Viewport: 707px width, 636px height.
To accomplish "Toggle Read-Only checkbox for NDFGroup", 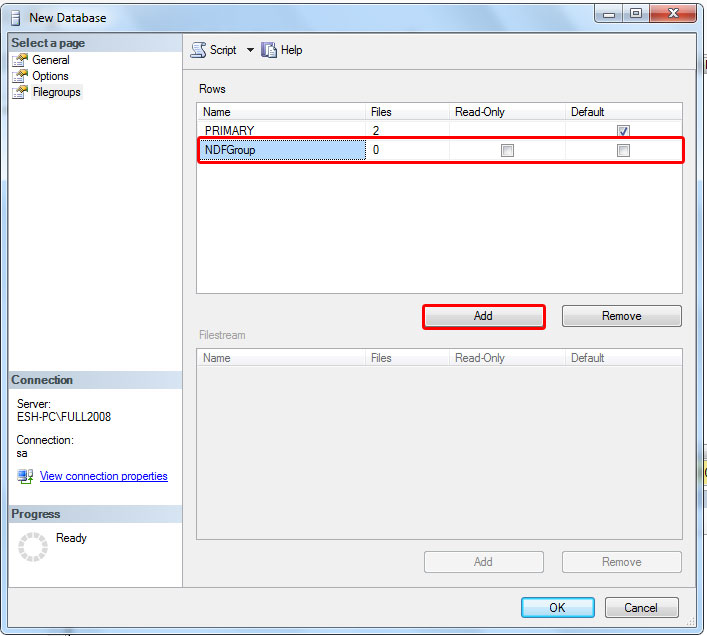I will 507,151.
